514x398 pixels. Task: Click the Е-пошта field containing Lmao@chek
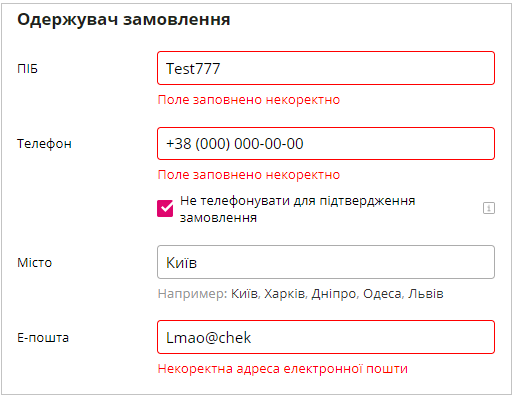(326, 337)
